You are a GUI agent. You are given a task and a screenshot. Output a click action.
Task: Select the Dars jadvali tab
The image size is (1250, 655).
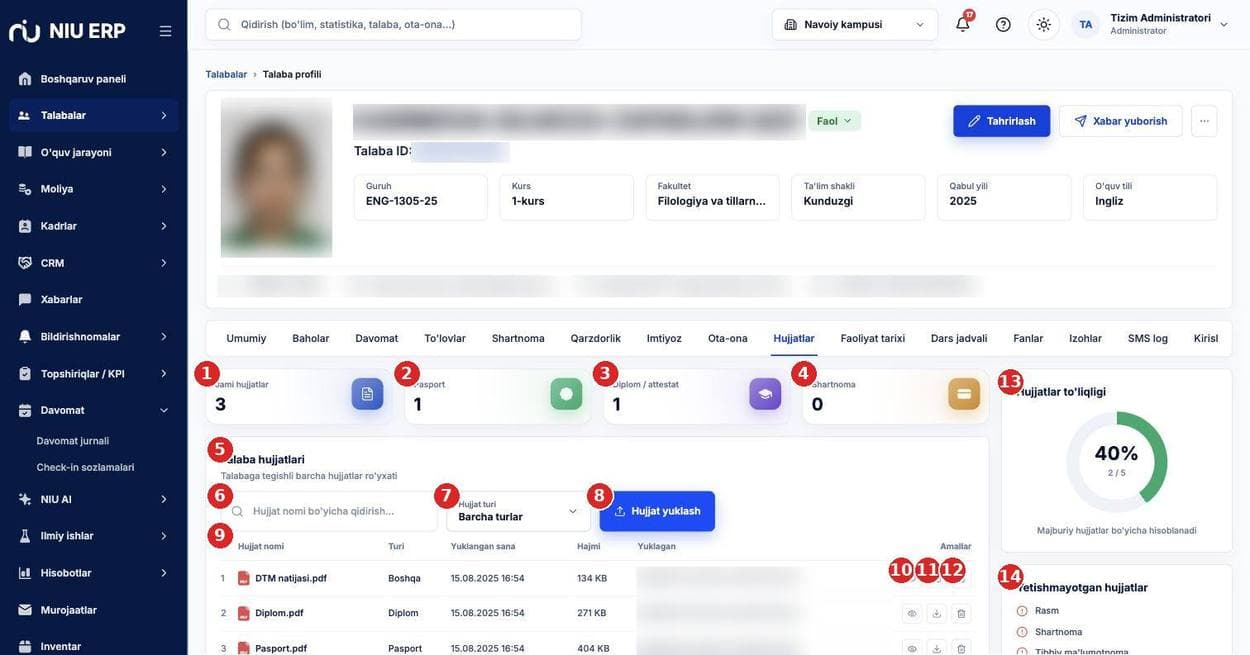click(x=959, y=338)
